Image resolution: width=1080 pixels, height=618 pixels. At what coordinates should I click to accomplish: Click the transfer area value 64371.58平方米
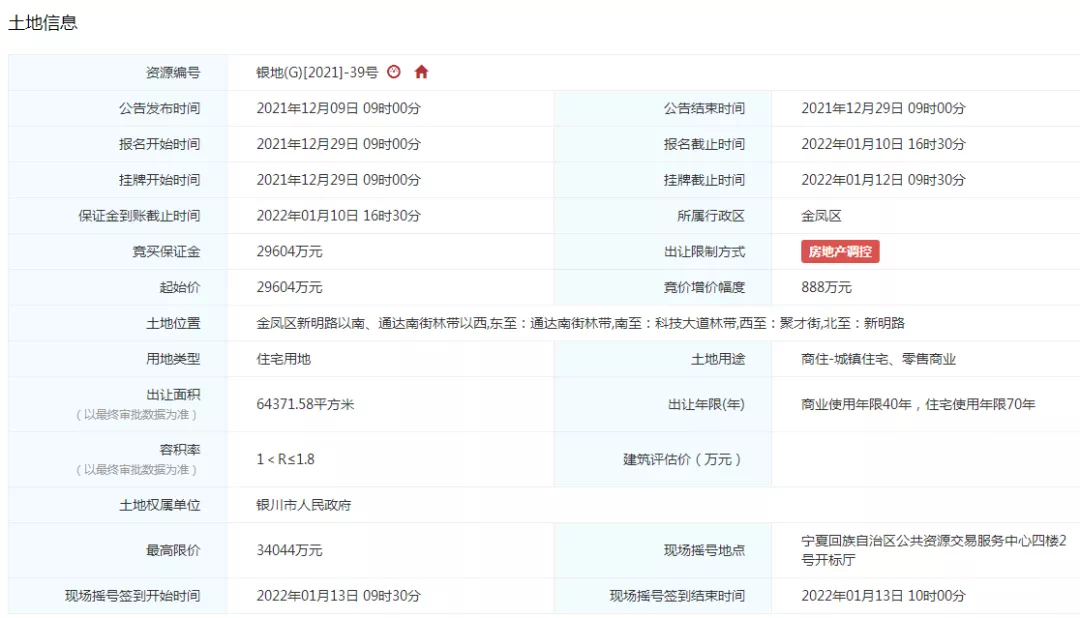(x=306, y=404)
